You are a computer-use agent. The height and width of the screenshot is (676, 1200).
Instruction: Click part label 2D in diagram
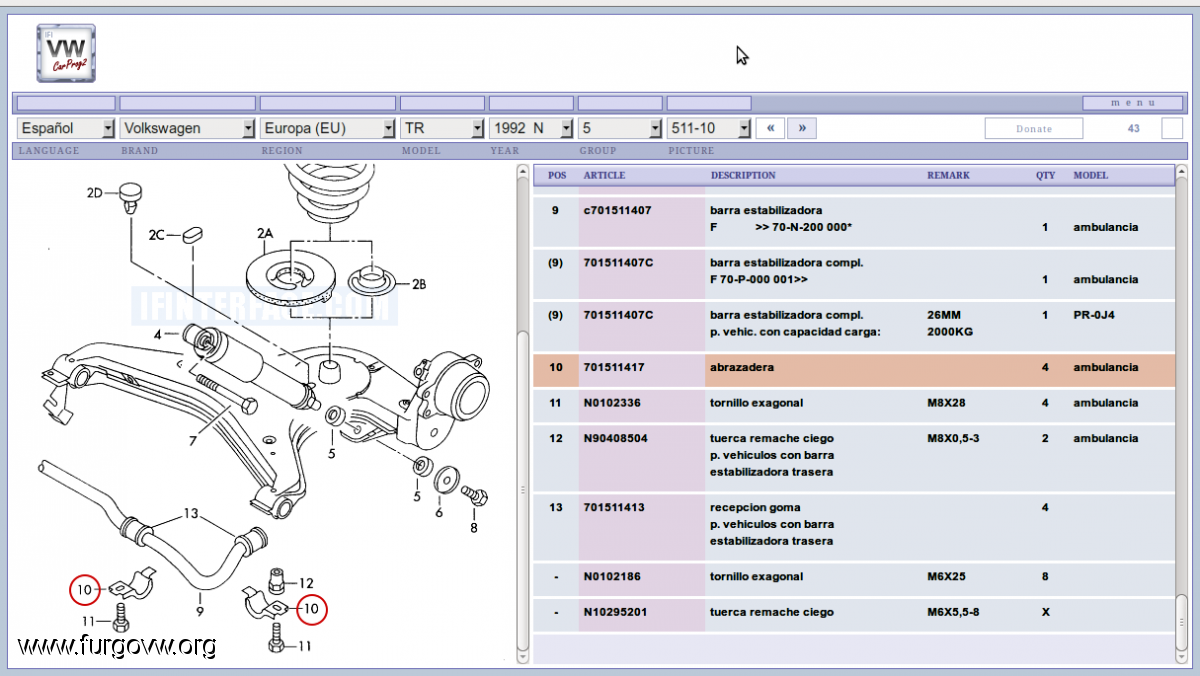[x=95, y=192]
